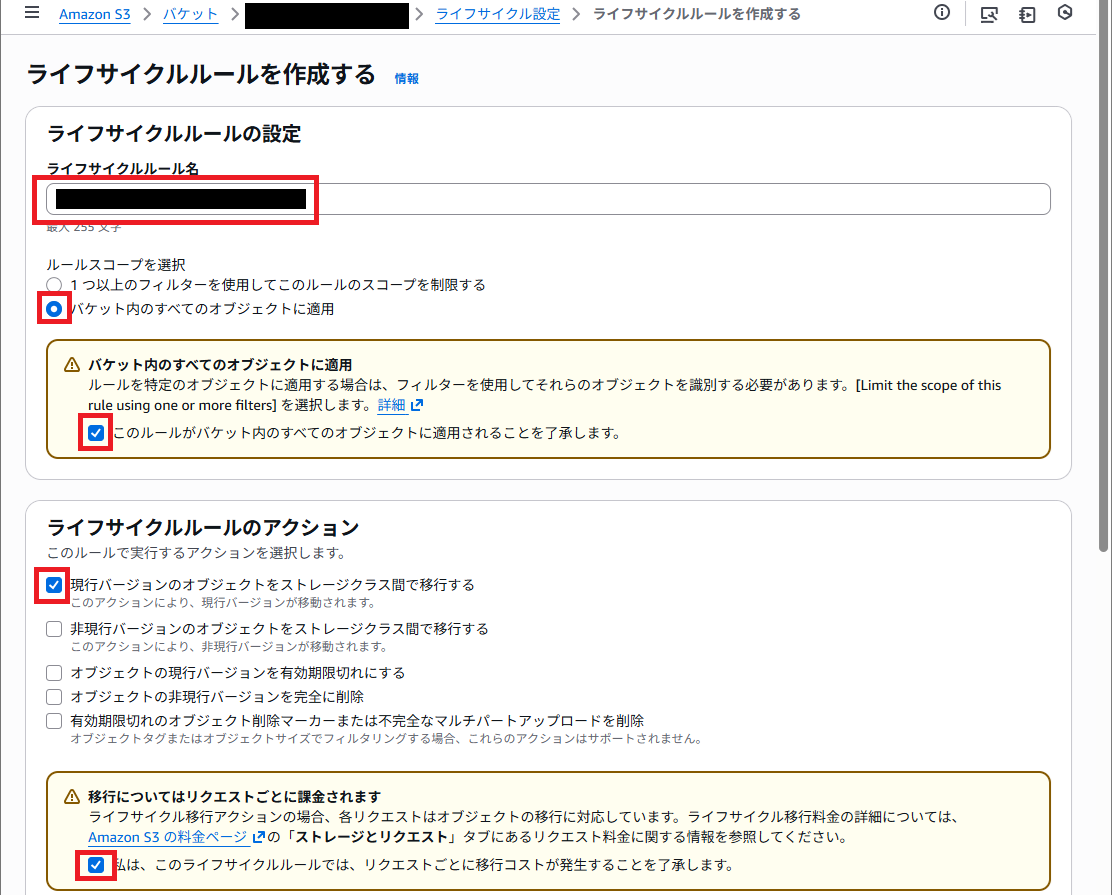Screen dimensions: 1112x895
Task: Click external-link icon beside 詳細
Action: (x=417, y=404)
